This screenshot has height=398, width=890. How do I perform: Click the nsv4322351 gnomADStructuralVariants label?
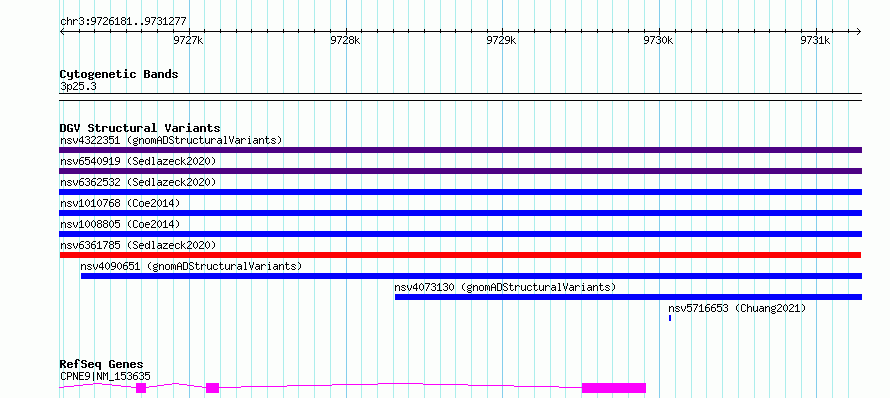[171, 140]
